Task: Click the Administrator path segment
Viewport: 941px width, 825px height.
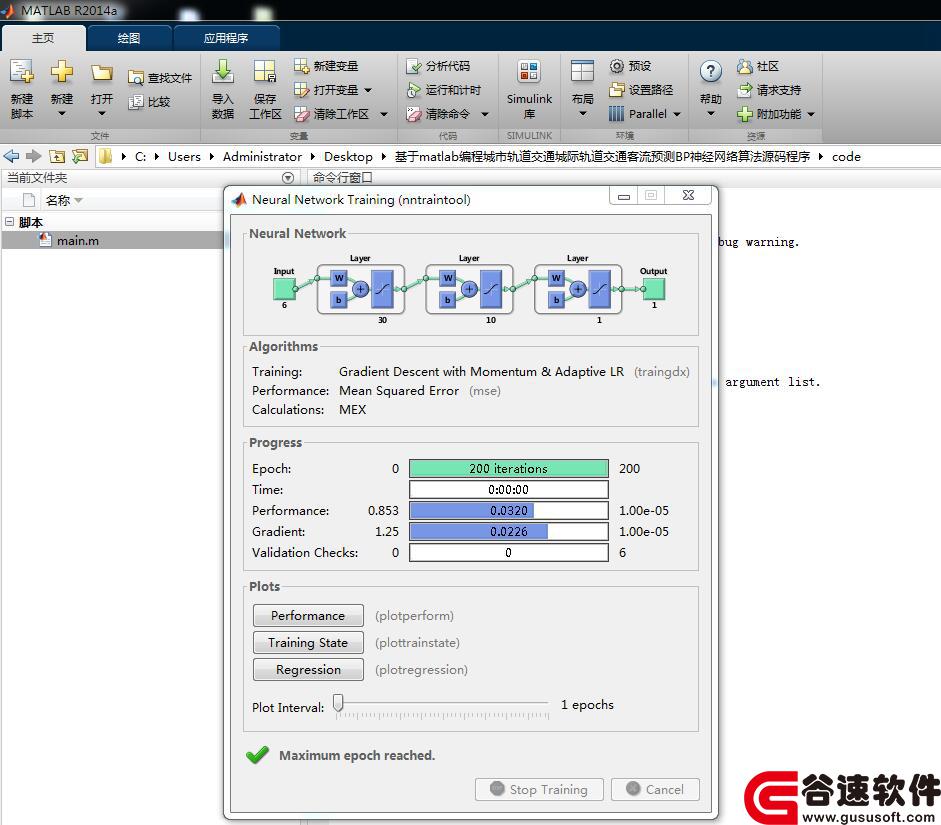Action: click(262, 157)
